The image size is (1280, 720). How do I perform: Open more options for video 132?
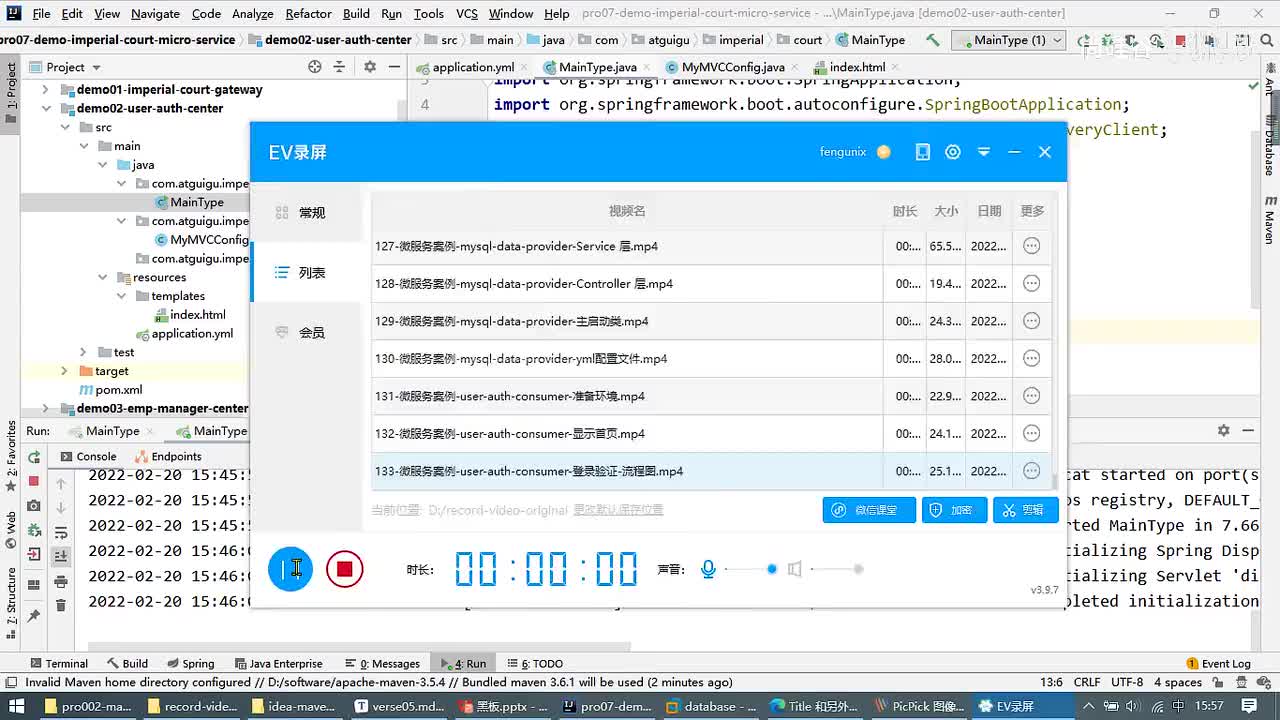click(x=1032, y=434)
